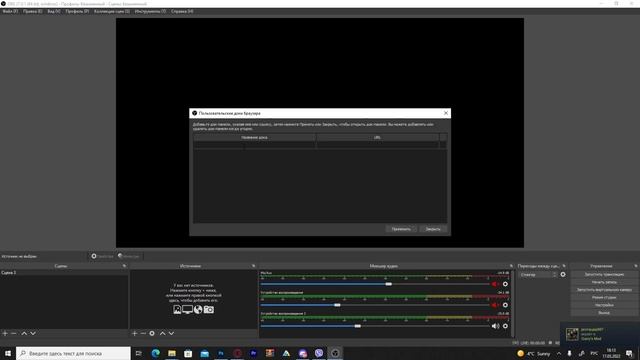Image resolution: width=640 pixels, height=360 pixels.
Task: Open the Справка menu
Action: coord(182,11)
